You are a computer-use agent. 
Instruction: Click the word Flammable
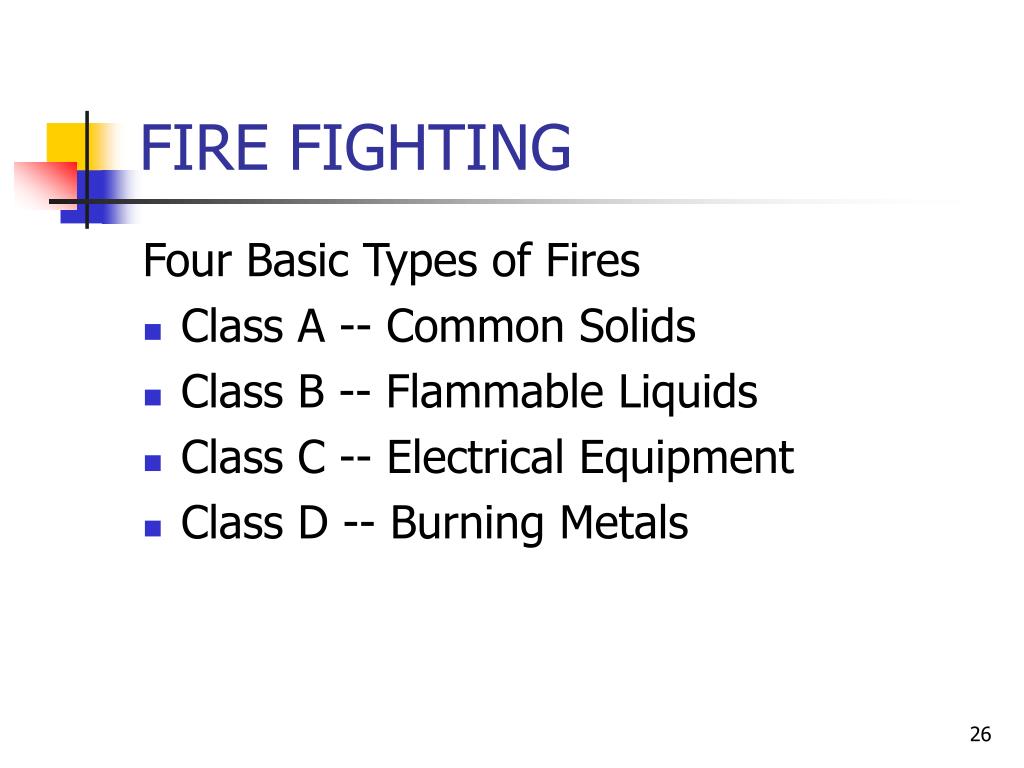click(x=494, y=392)
